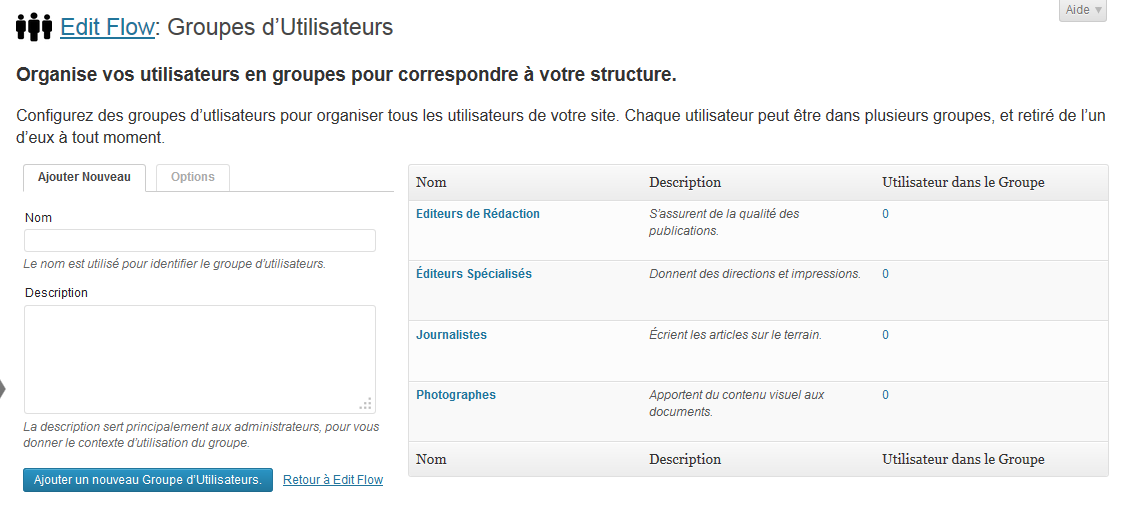
Task: Click Ajouter un nouveau Groupe d'Utilisateurs button
Action: [148, 480]
